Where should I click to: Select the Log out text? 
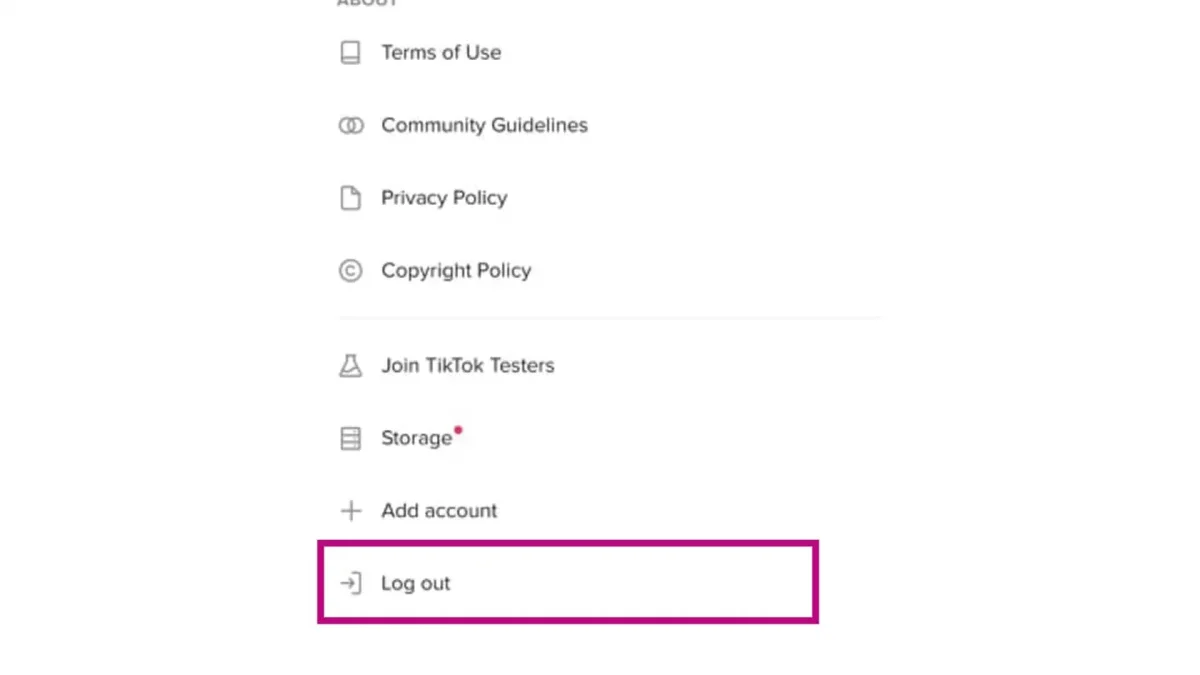pos(416,583)
